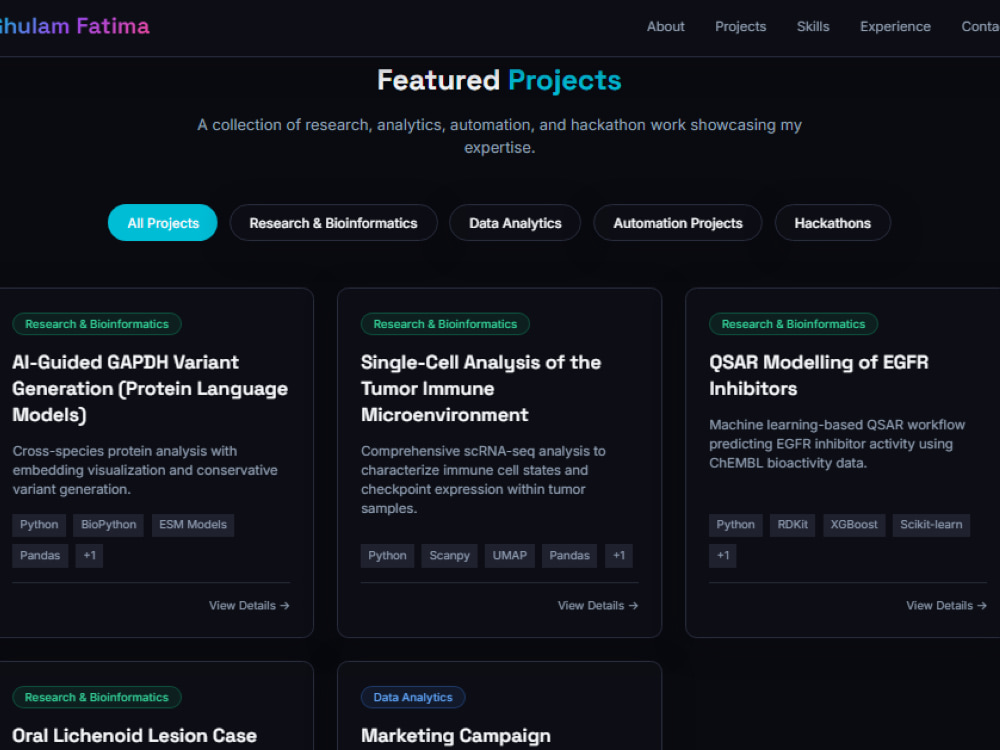Select the All Projects filter
1000x750 pixels.
coord(163,223)
